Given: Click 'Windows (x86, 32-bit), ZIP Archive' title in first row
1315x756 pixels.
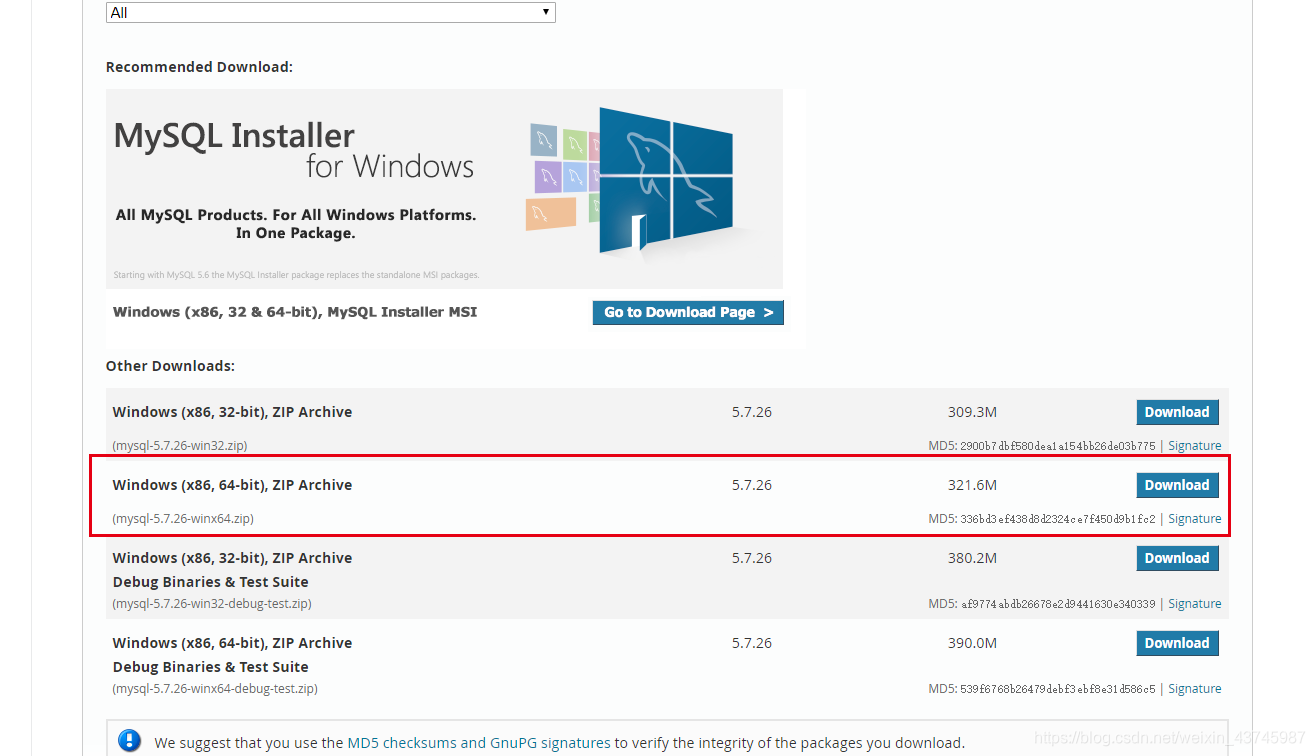Looking at the screenshot, I should (232, 412).
